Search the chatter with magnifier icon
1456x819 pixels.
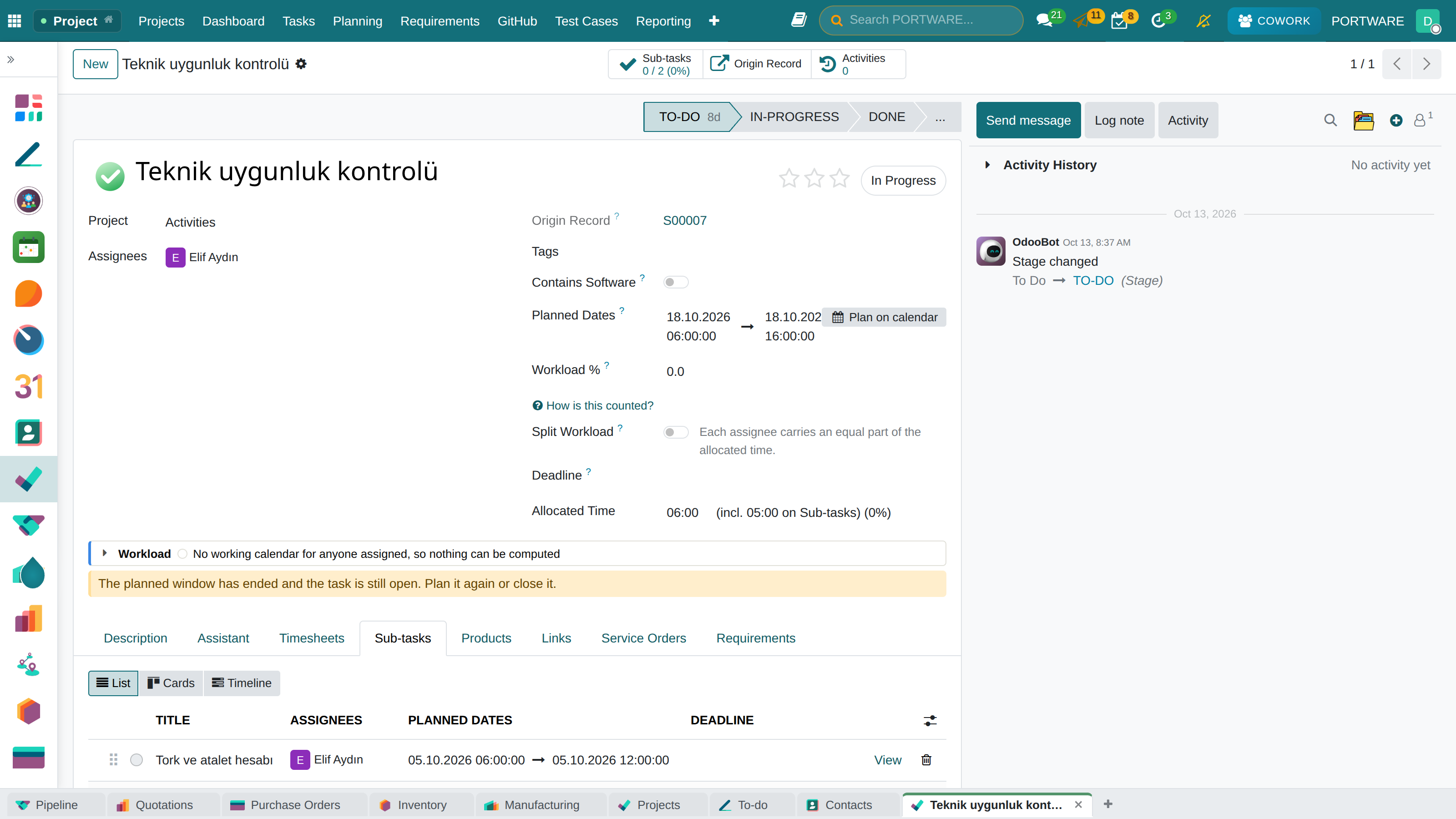pos(1330,121)
